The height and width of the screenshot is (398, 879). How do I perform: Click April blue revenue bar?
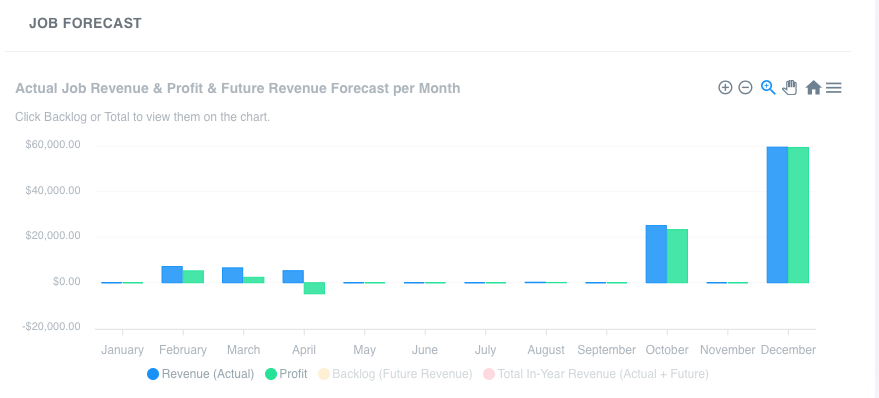(293, 276)
